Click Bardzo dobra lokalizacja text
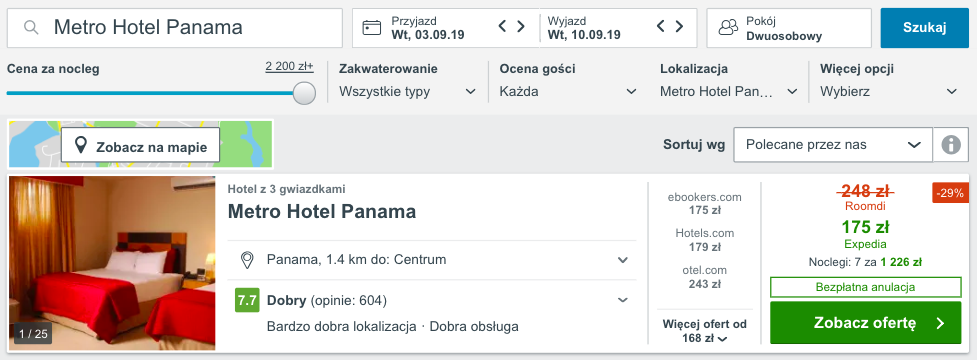 click(341, 326)
